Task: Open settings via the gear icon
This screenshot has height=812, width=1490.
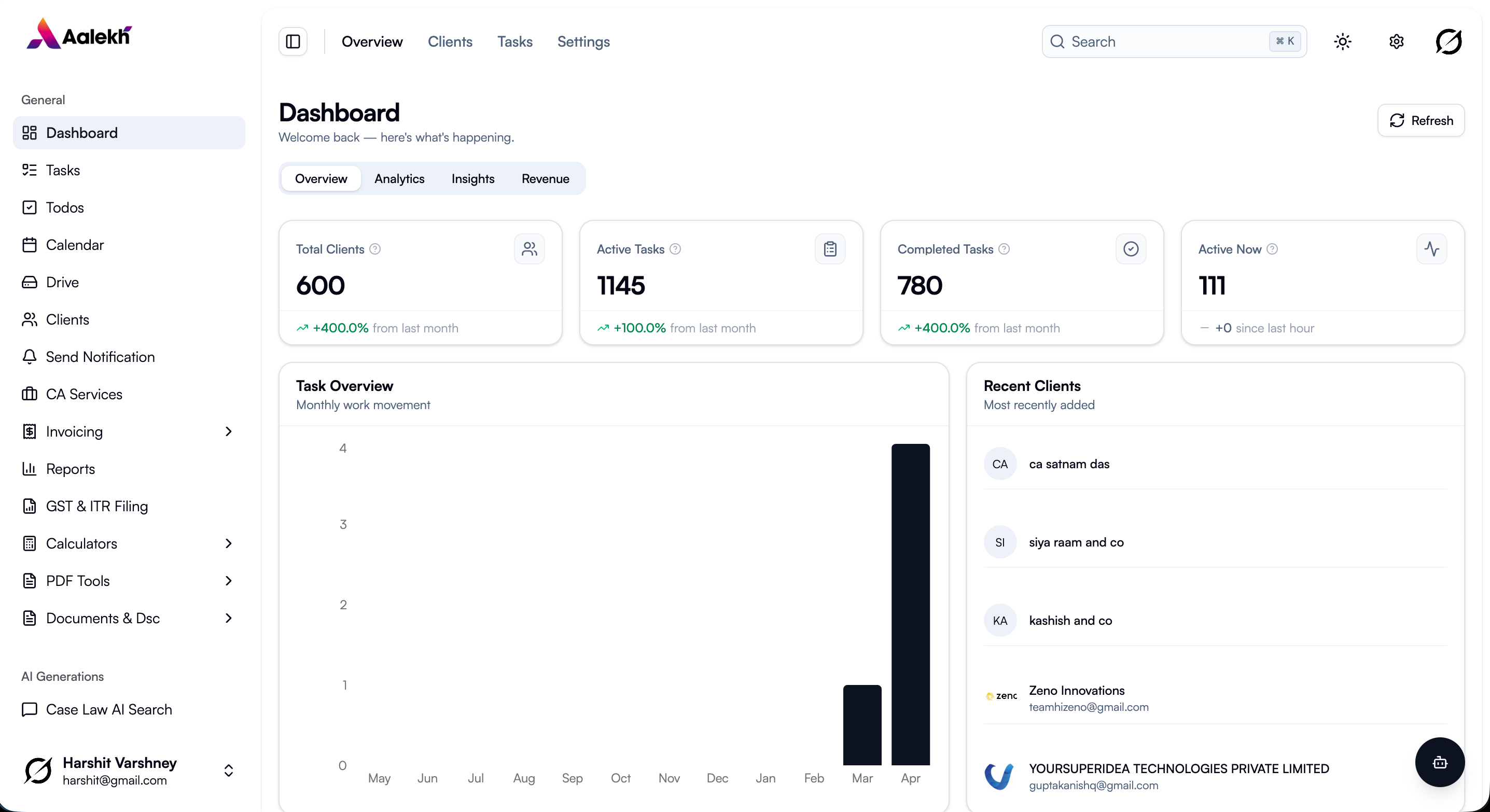Action: 1396,41
